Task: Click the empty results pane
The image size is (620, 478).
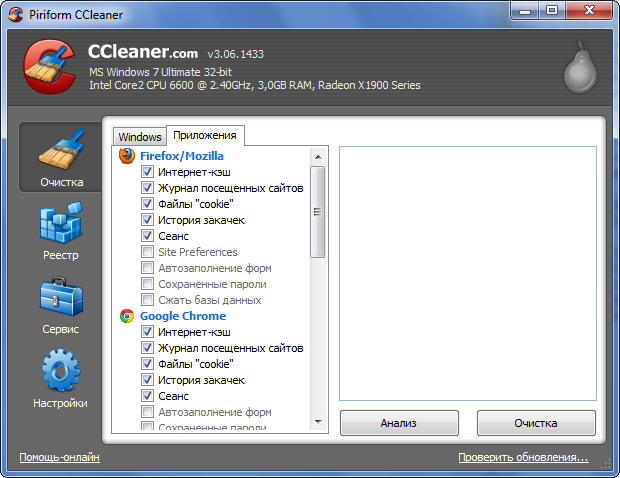Action: click(468, 274)
